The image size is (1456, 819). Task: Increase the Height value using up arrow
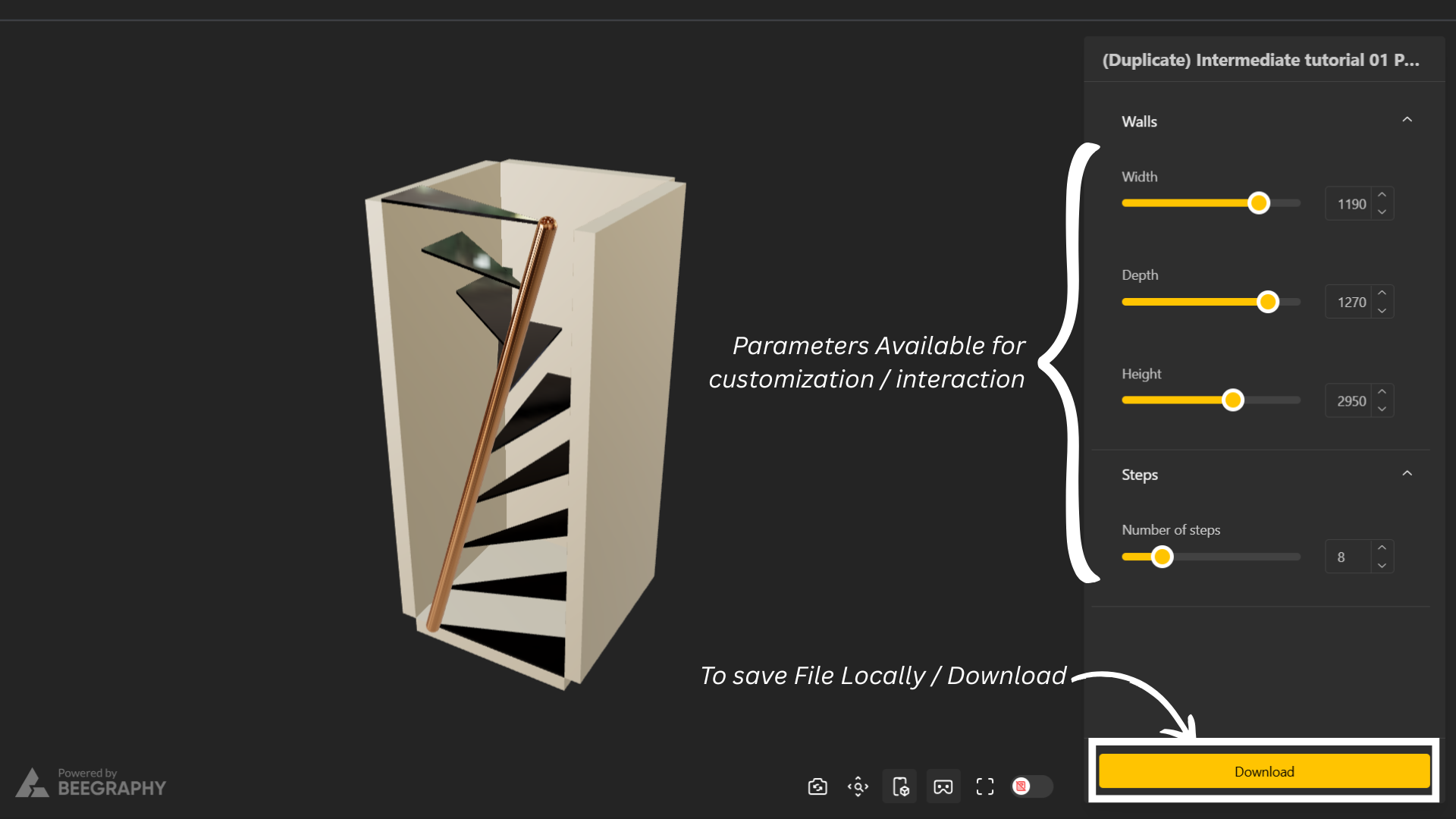1382,391
